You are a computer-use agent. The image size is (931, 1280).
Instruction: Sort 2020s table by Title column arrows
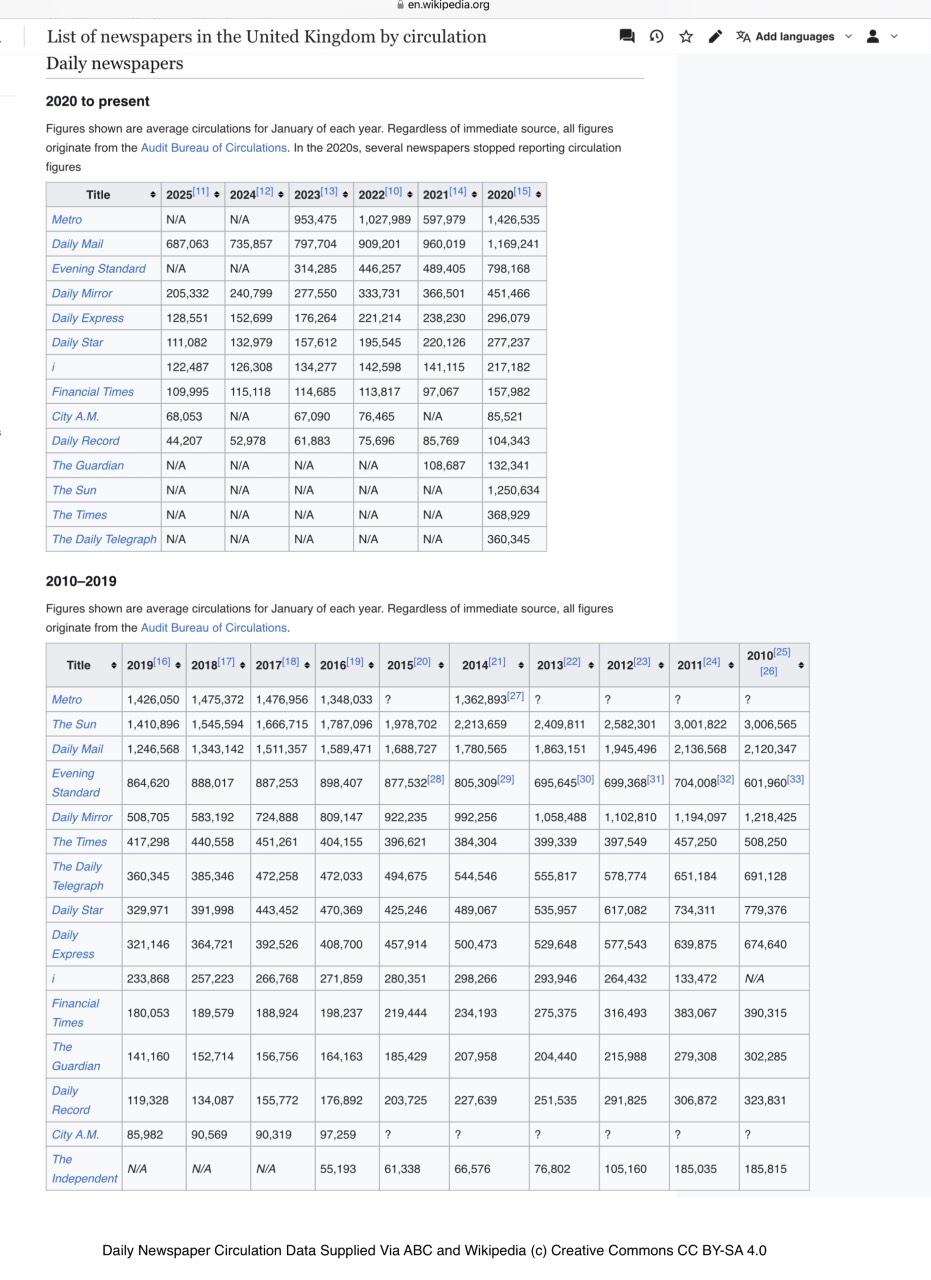point(153,195)
